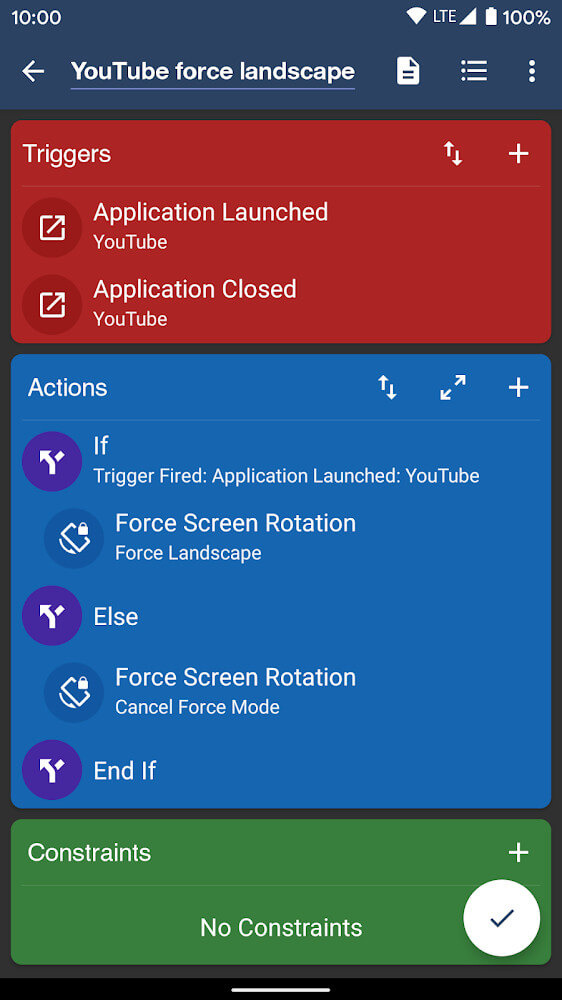
Task: Tap the Wi-Fi status bar icon
Action: pyautogui.click(x=417, y=17)
